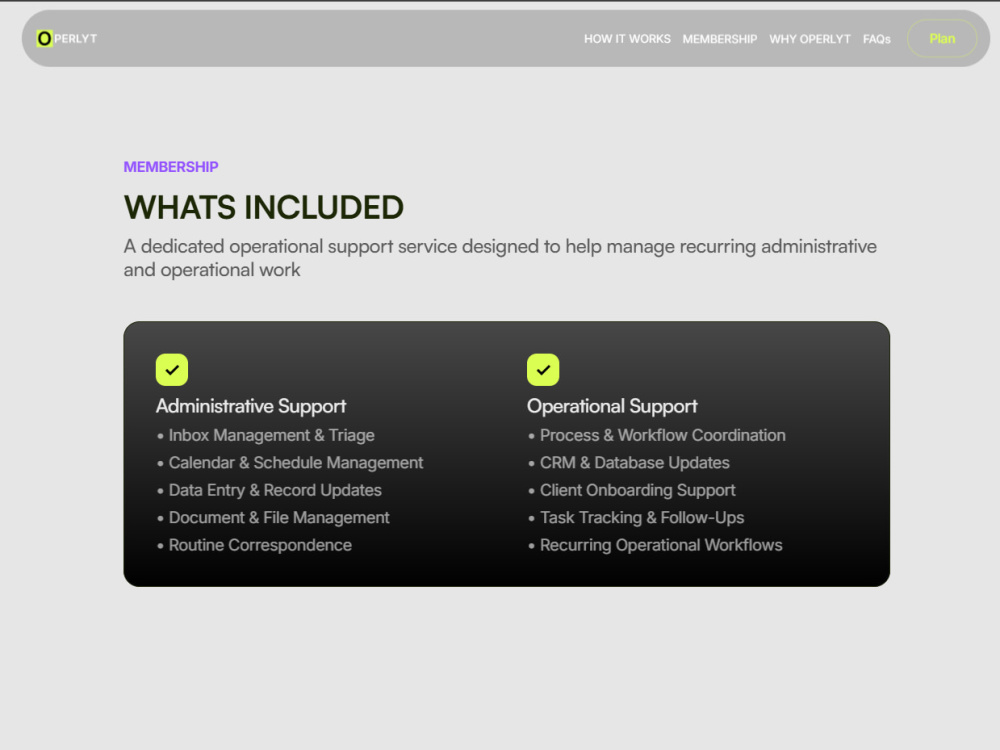Click the purple MEMBERSHIP section label

pyautogui.click(x=171, y=167)
